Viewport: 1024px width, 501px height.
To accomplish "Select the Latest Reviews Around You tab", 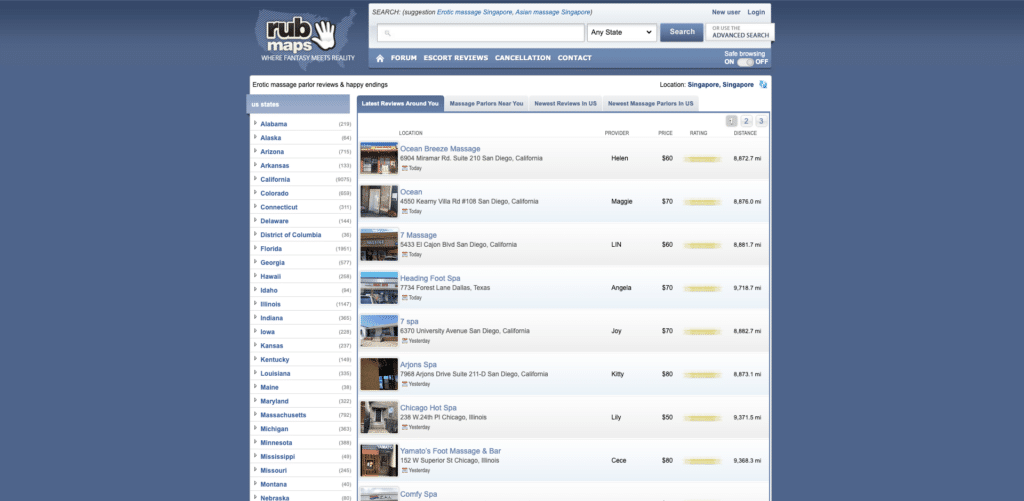I will pos(400,103).
